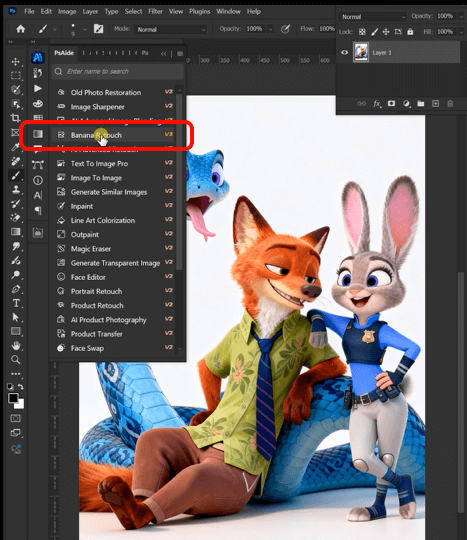The height and width of the screenshot is (540, 467).
Task: Create a new layer group folder
Action: [421, 104]
